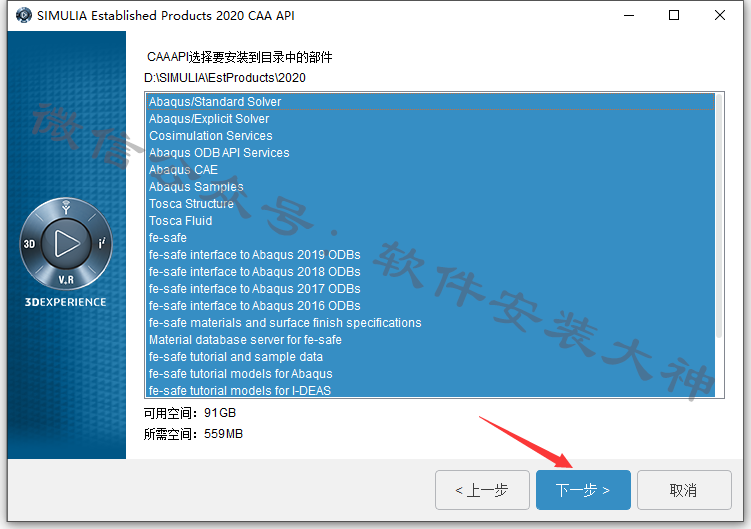
Task: Click the 上一步 (Back) button
Action: tap(482, 490)
